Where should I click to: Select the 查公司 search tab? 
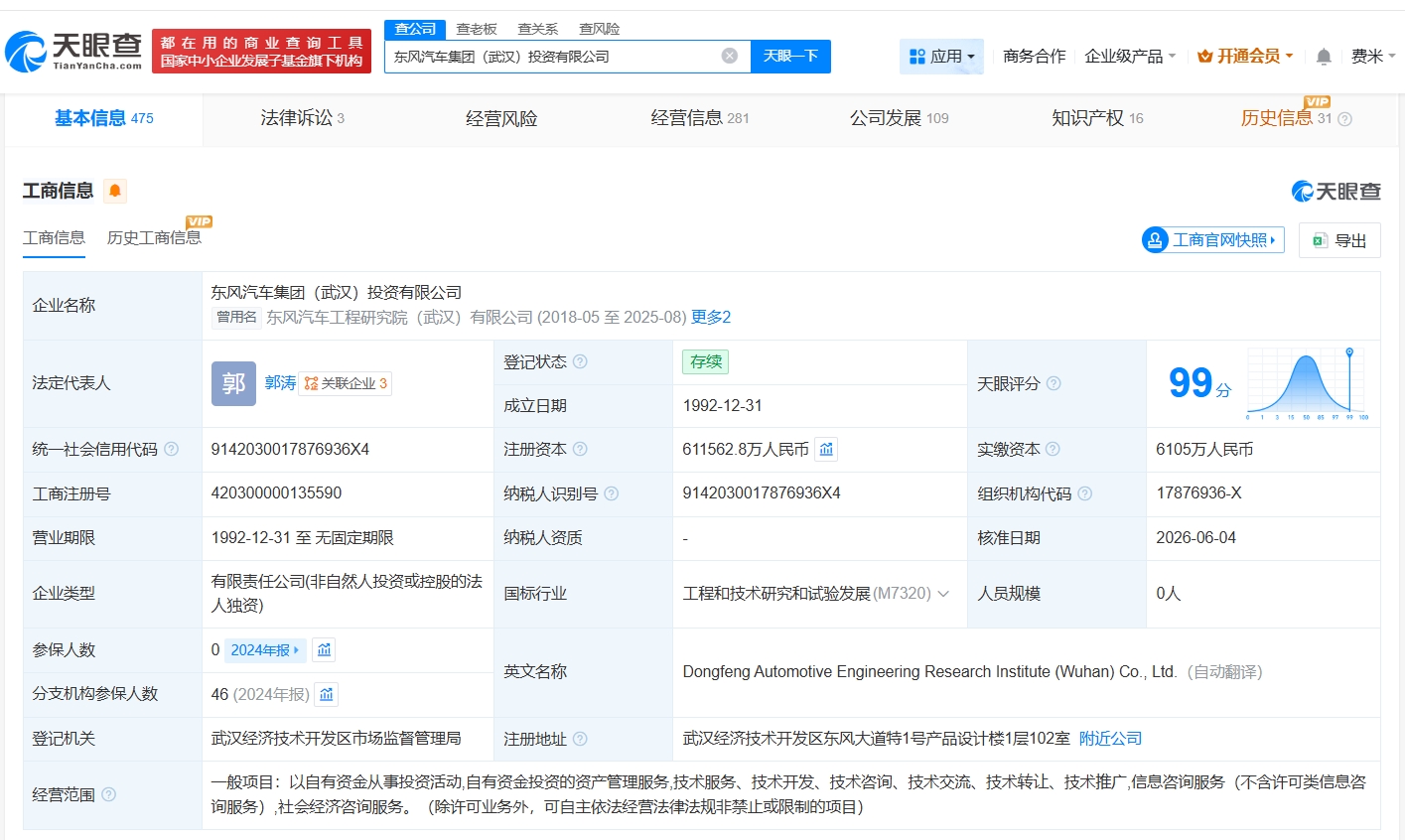tap(415, 29)
